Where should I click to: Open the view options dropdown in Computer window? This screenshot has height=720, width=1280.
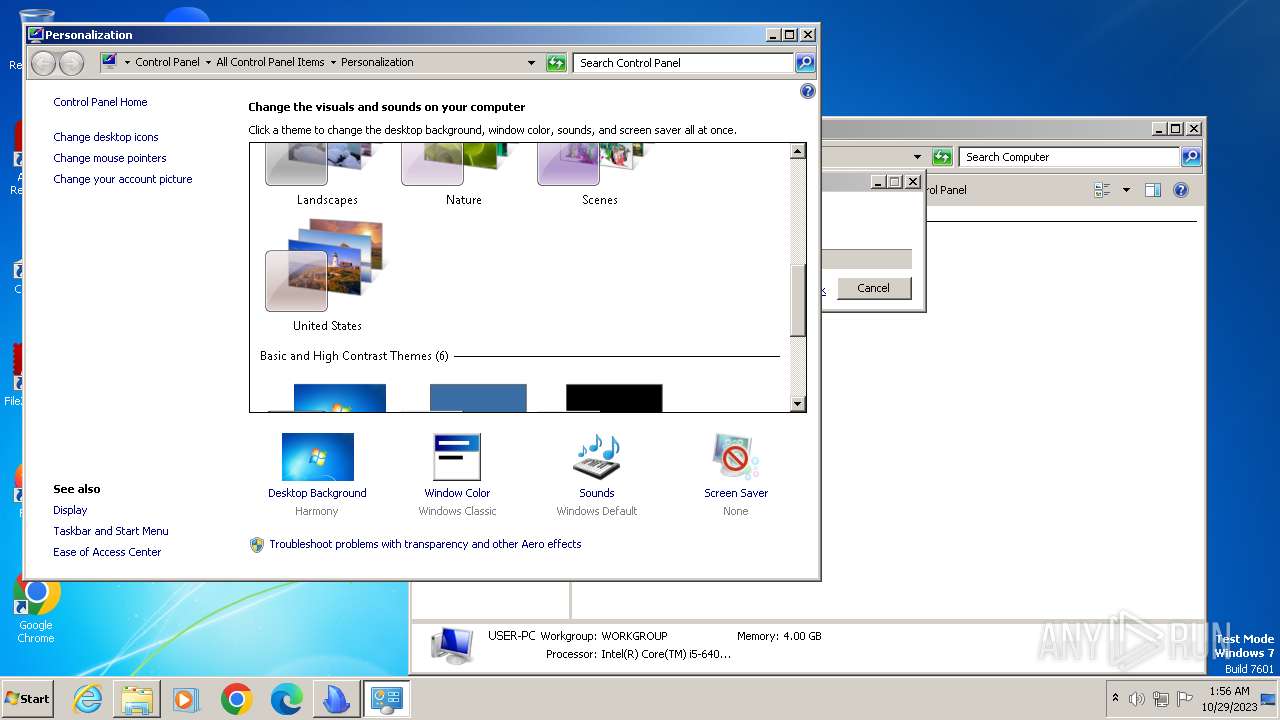tap(1126, 190)
